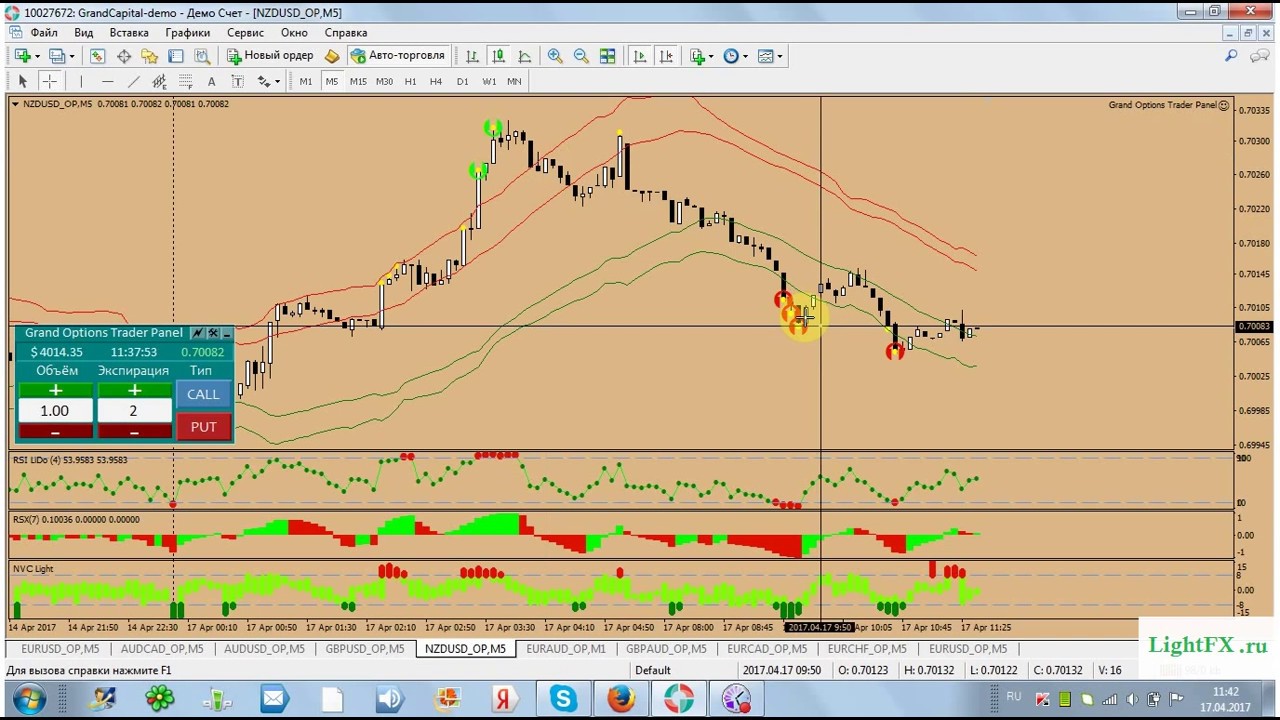
Task: Switch to GBPUSD_OP,M5 chart tab
Action: point(365,649)
